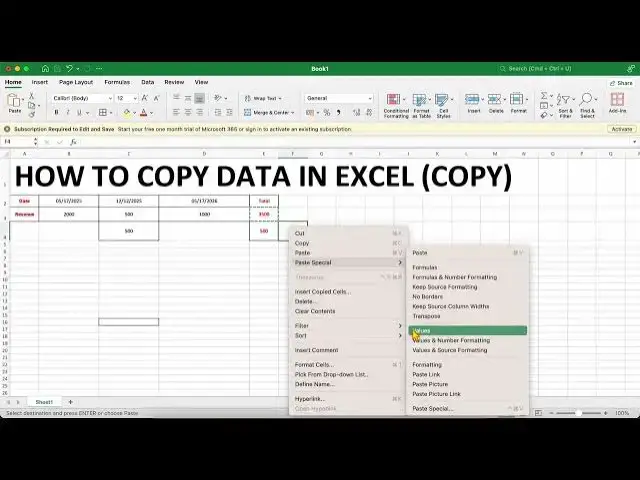This screenshot has width=640, height=480.
Task: Switch to the Page Layout tab
Action: [x=76, y=82]
